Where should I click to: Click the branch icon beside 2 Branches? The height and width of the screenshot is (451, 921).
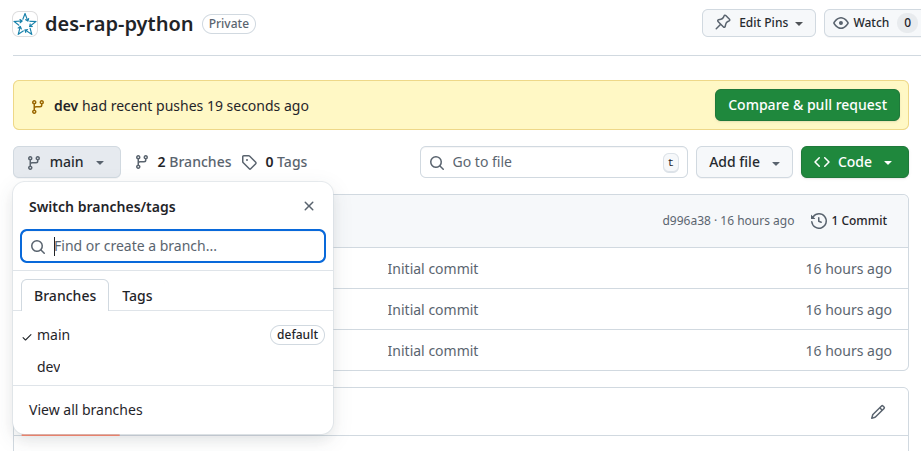142,162
